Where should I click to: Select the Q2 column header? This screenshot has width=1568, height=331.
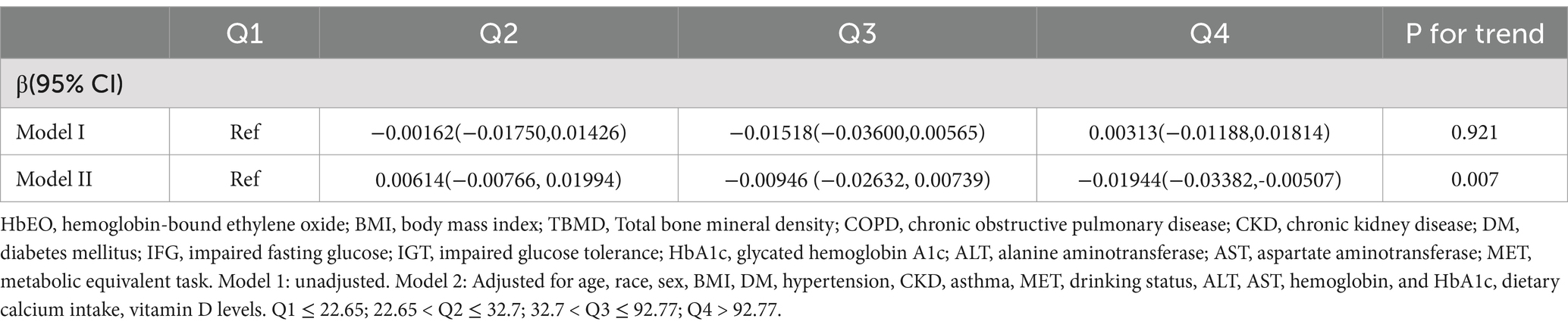498,33
